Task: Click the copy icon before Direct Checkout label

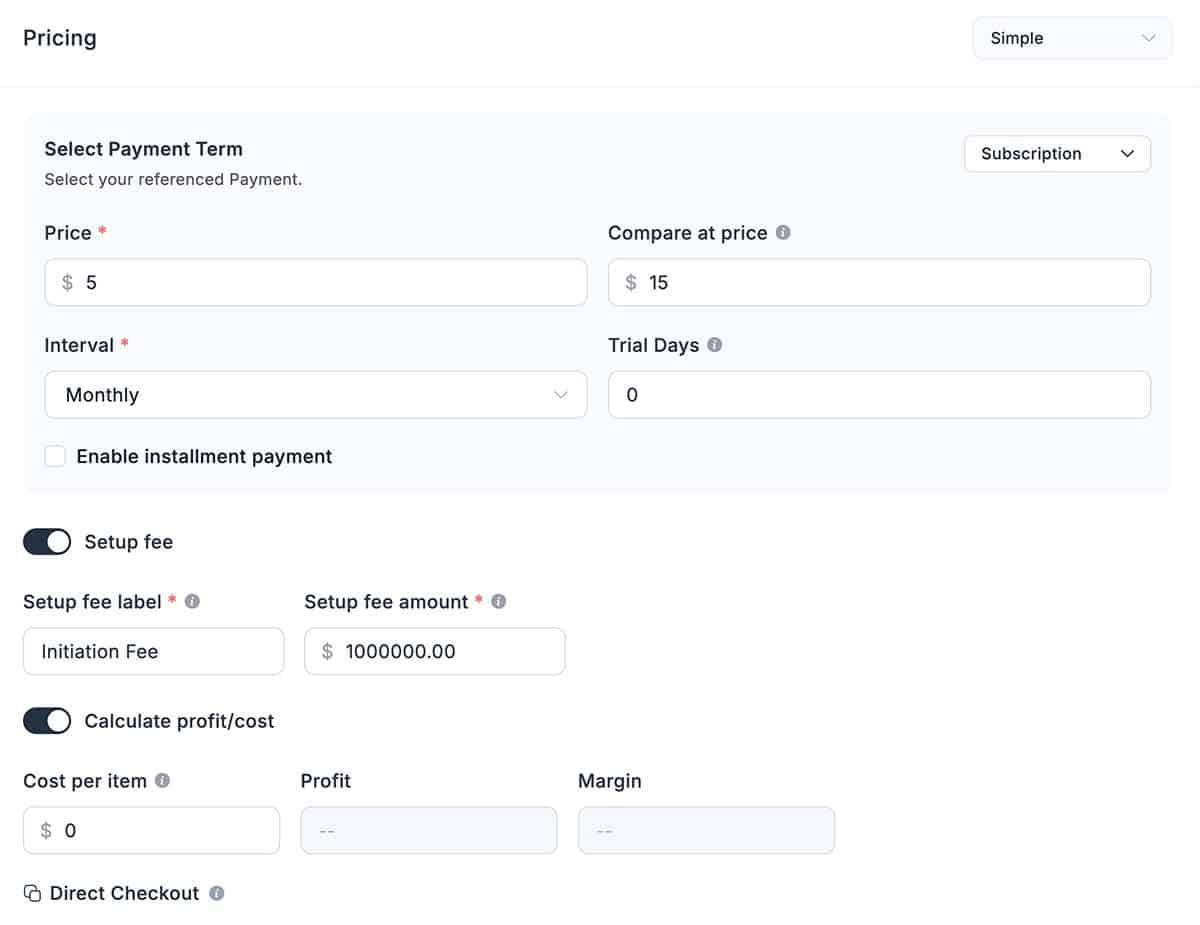Action: coord(31,892)
